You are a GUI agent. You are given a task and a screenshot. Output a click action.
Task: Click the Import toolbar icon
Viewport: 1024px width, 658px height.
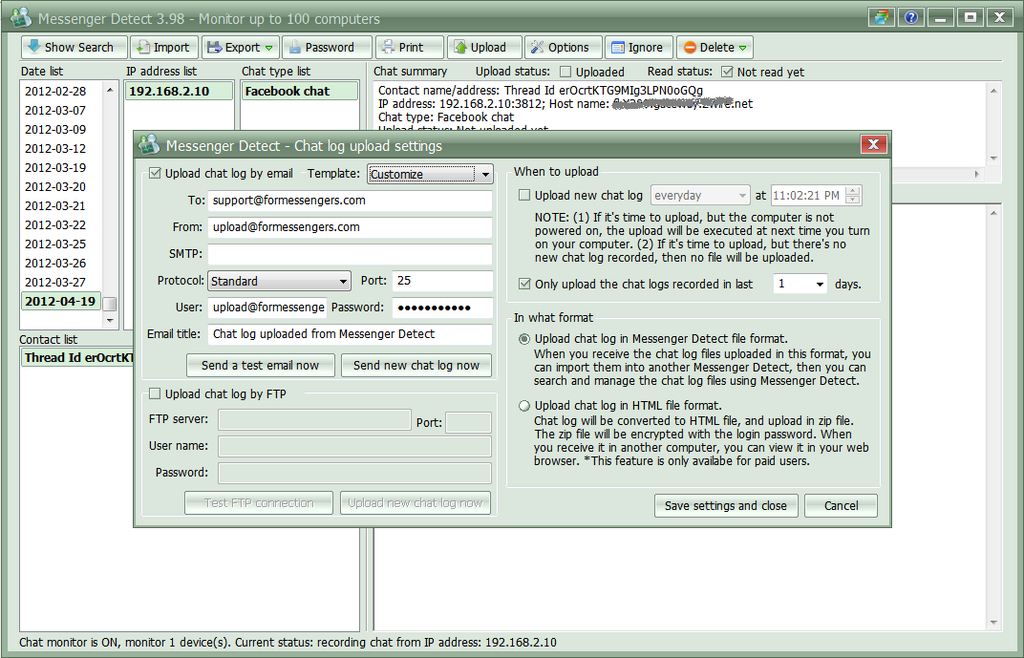coord(162,46)
